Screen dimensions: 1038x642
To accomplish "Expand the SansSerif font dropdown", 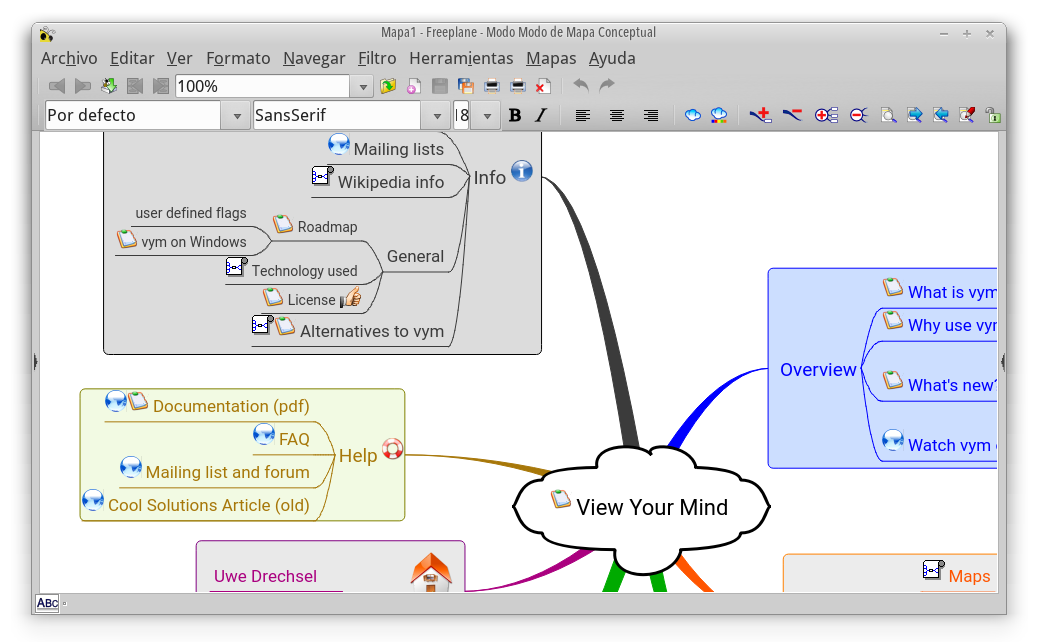I will pos(437,116).
